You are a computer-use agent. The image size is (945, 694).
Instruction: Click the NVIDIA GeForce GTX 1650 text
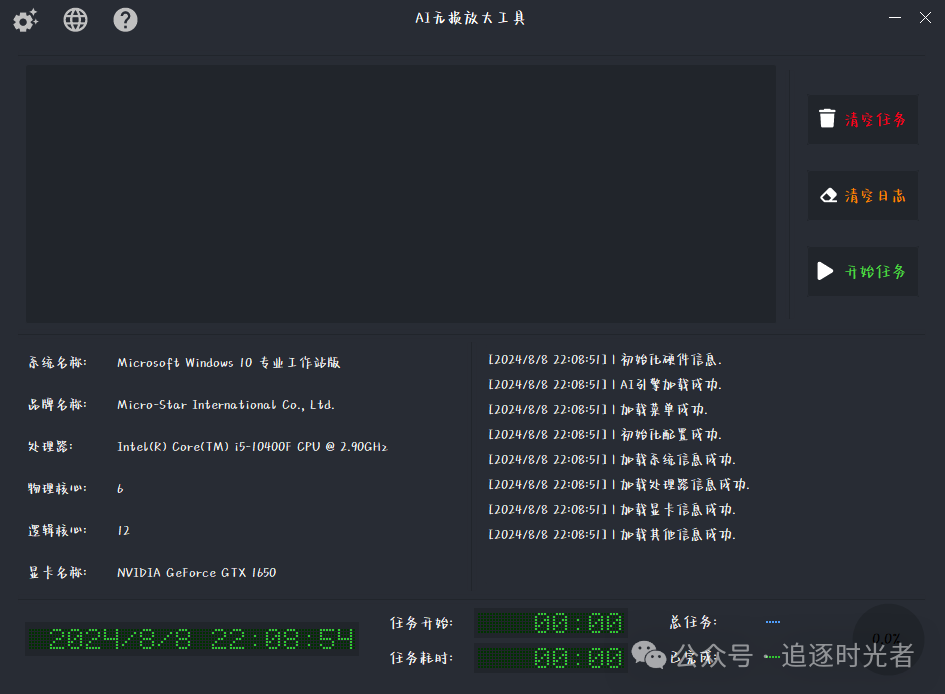(x=196, y=572)
